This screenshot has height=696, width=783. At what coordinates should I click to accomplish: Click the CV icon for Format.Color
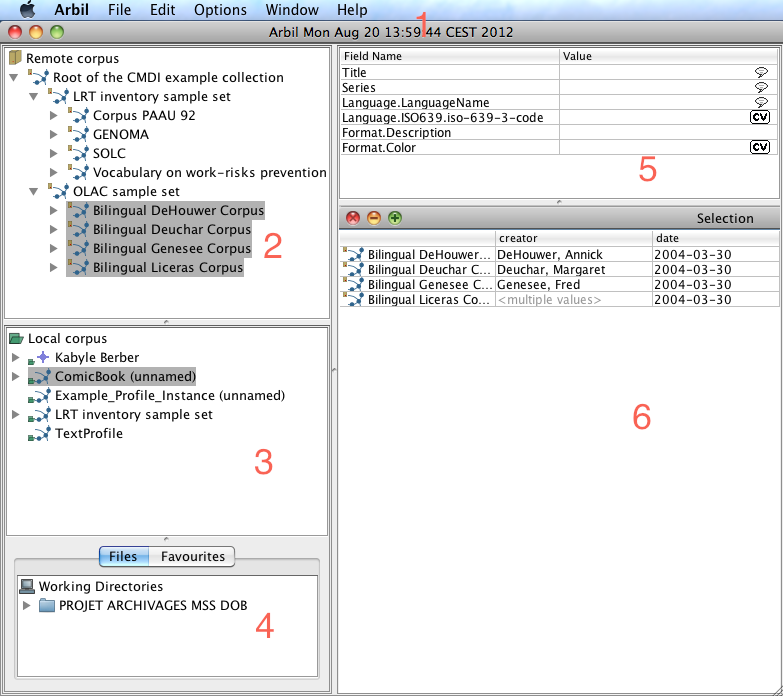point(760,147)
